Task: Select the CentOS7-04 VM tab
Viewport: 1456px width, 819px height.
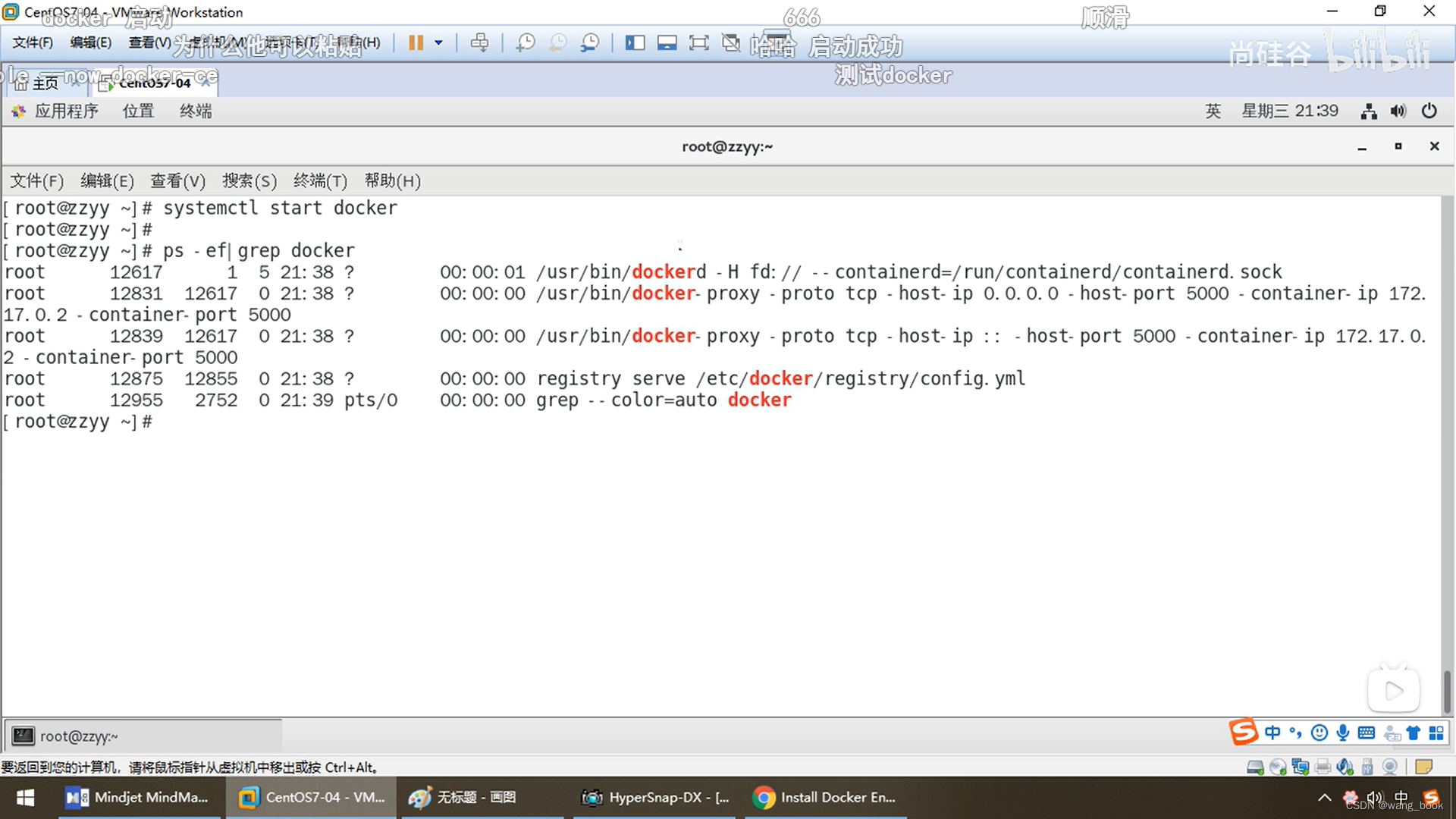Action: pyautogui.click(x=155, y=83)
